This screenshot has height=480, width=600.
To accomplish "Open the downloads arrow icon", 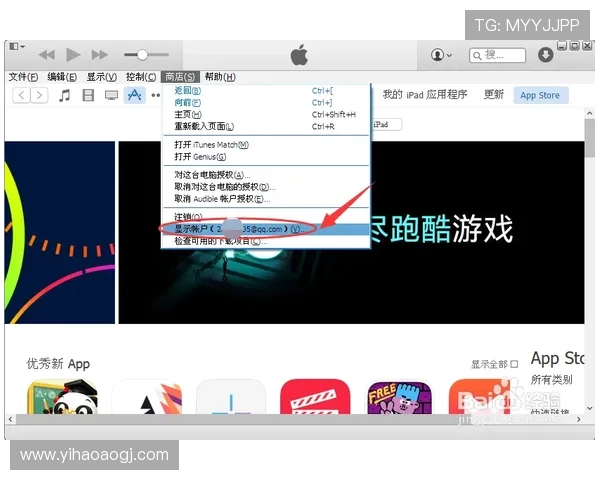I will coord(545,55).
